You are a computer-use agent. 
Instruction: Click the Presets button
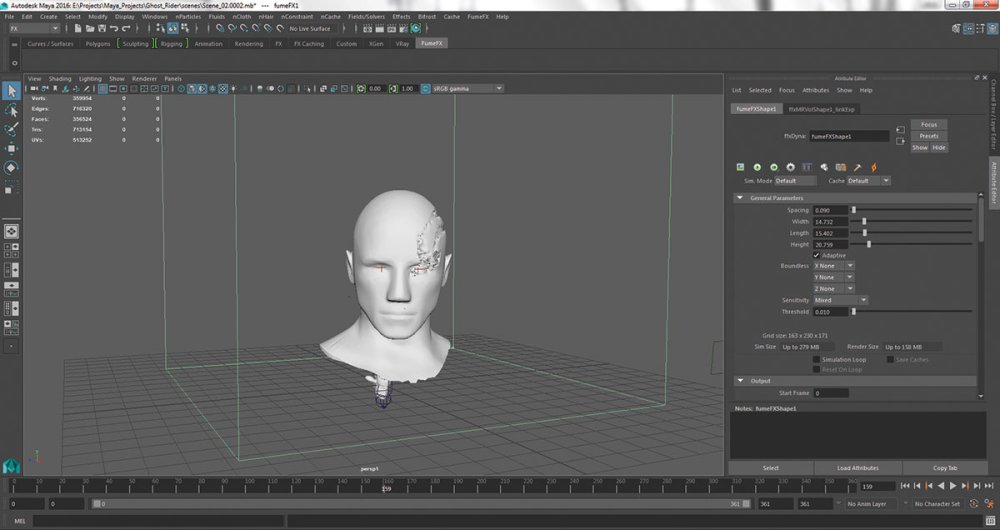[x=929, y=136]
